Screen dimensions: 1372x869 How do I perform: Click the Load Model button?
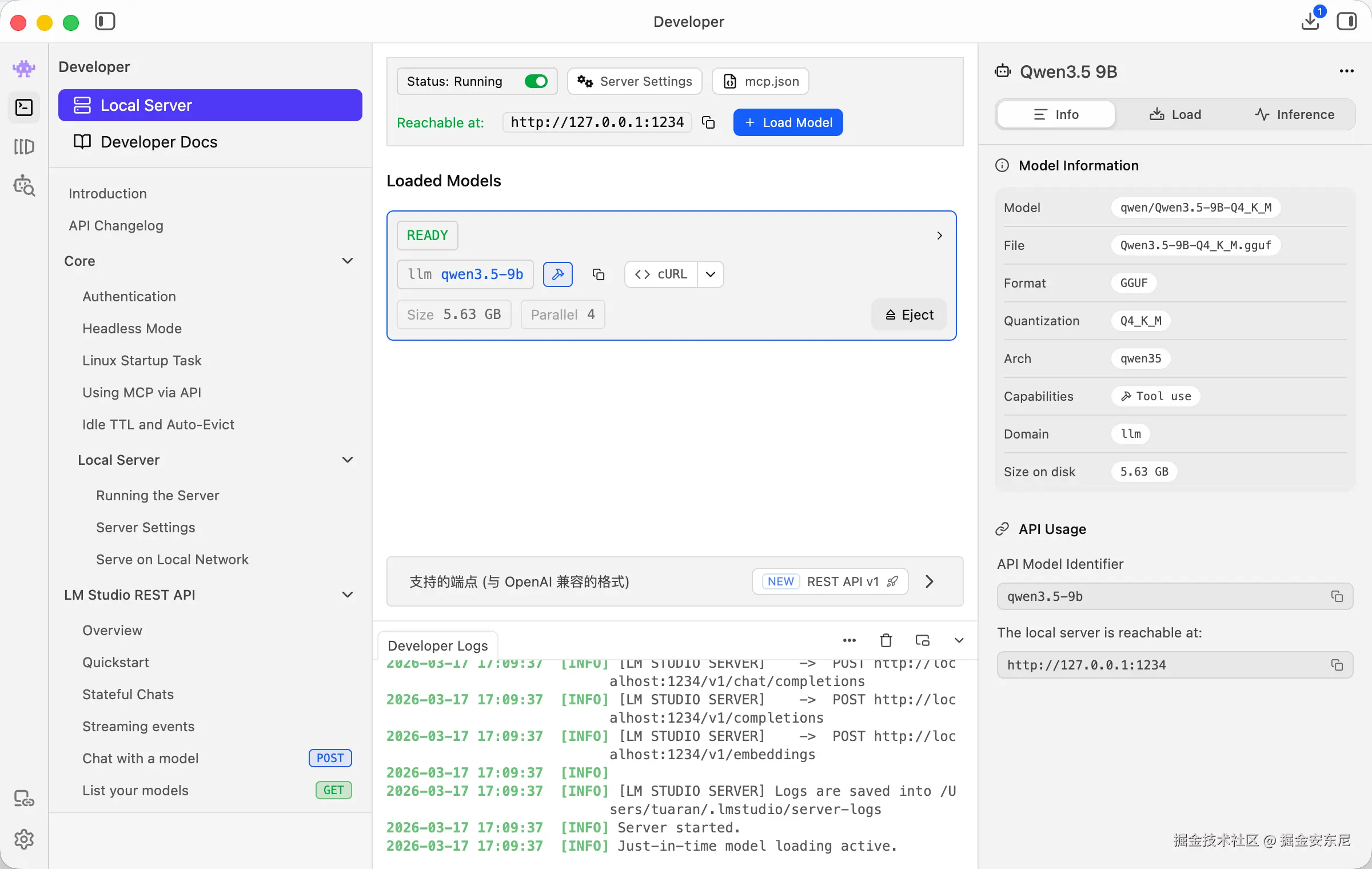pos(788,122)
